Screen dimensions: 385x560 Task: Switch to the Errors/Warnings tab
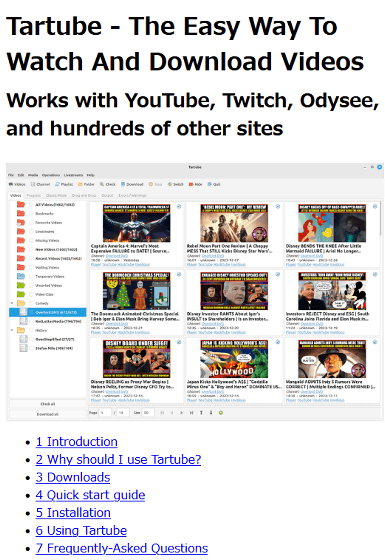(x=132, y=195)
